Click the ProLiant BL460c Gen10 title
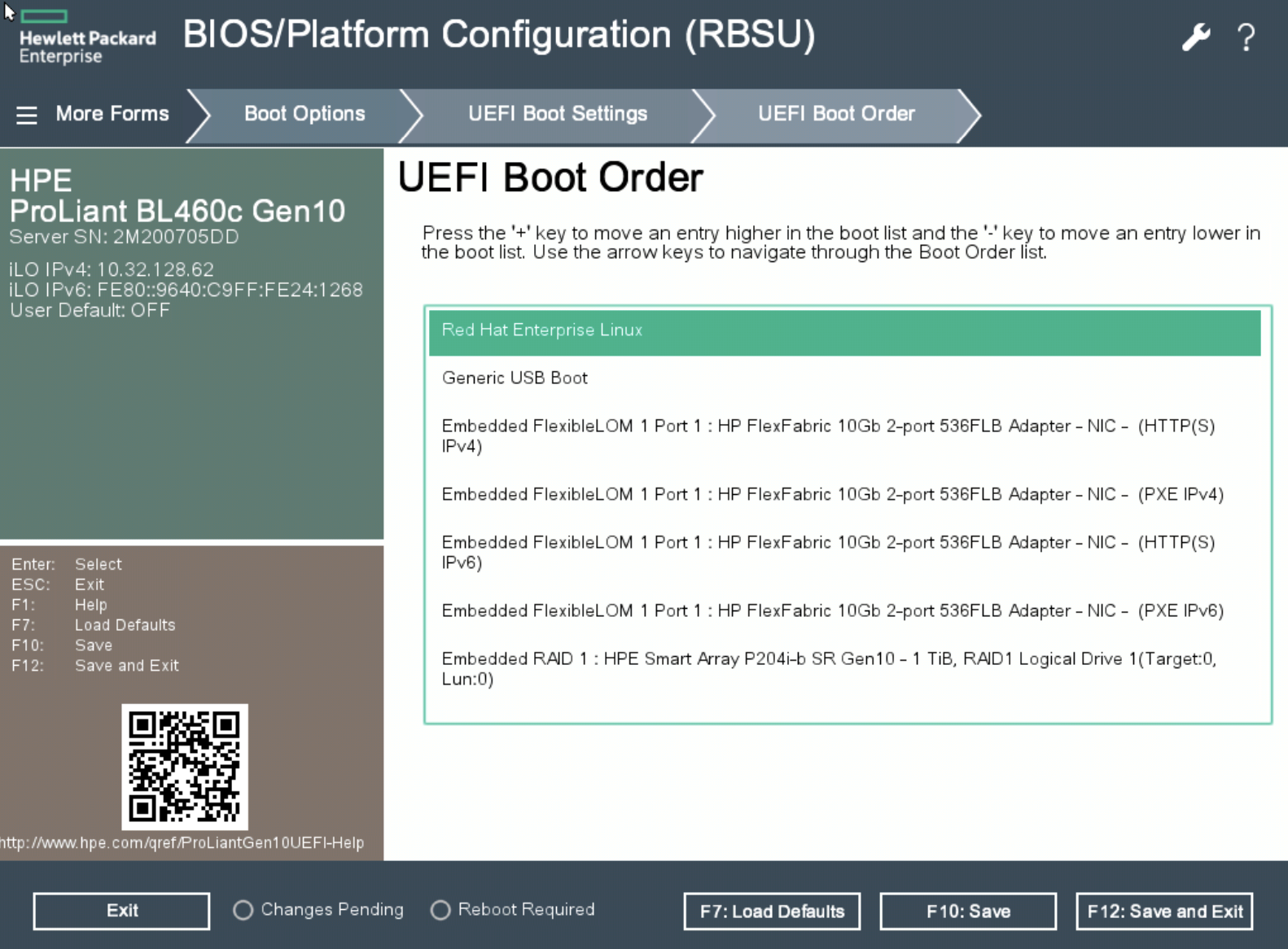This screenshot has width=1288, height=949. pyautogui.click(x=177, y=212)
